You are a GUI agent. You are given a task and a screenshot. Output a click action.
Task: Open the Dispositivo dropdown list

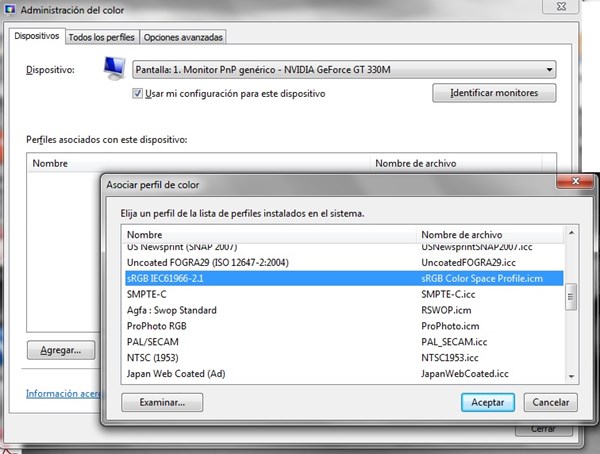[x=344, y=70]
